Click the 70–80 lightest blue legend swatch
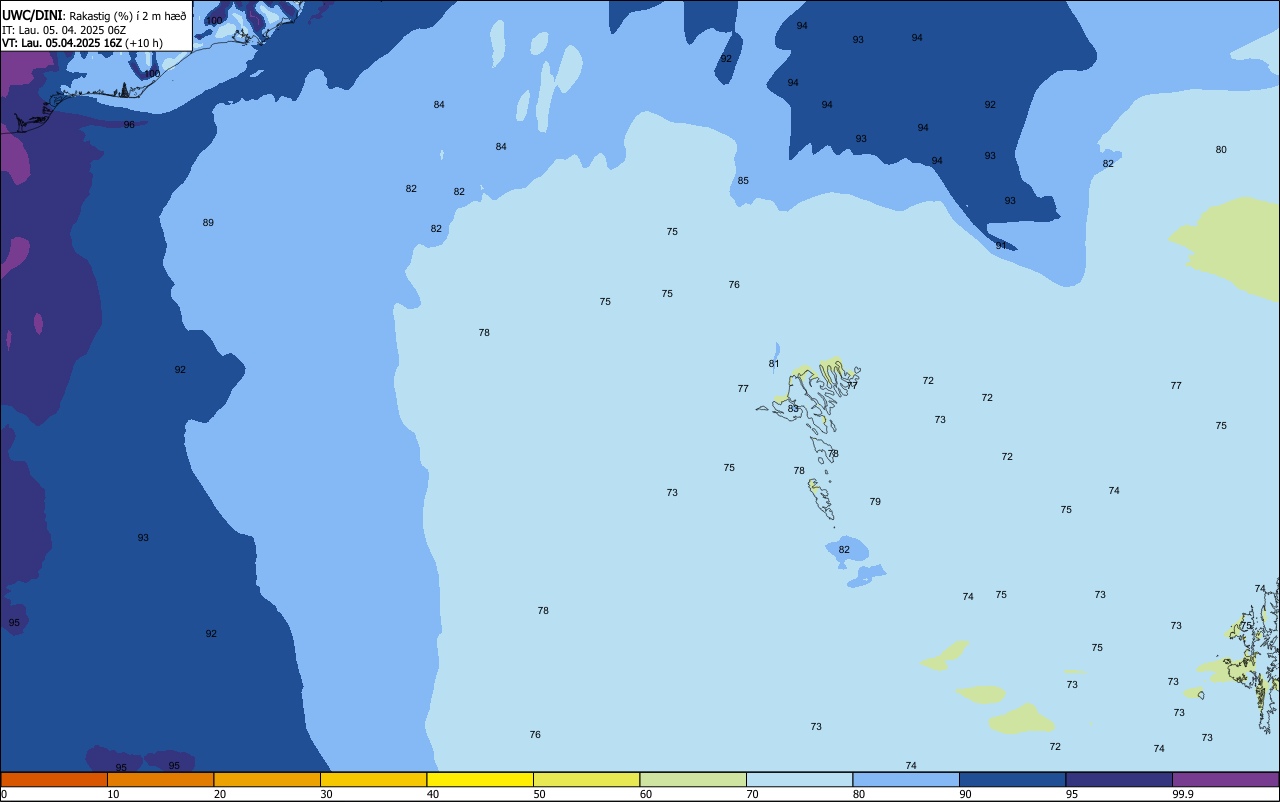1280x802 pixels. coord(799,779)
